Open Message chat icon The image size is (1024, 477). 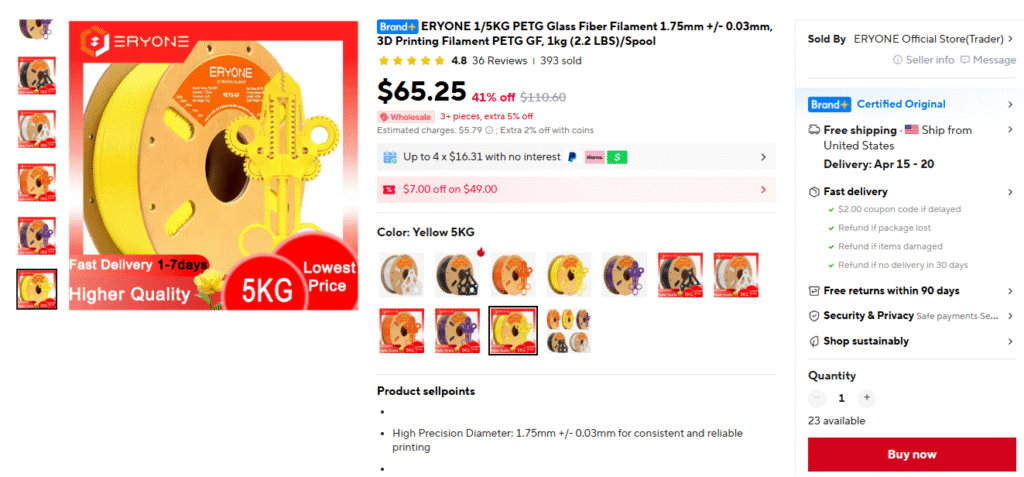[x=965, y=60]
